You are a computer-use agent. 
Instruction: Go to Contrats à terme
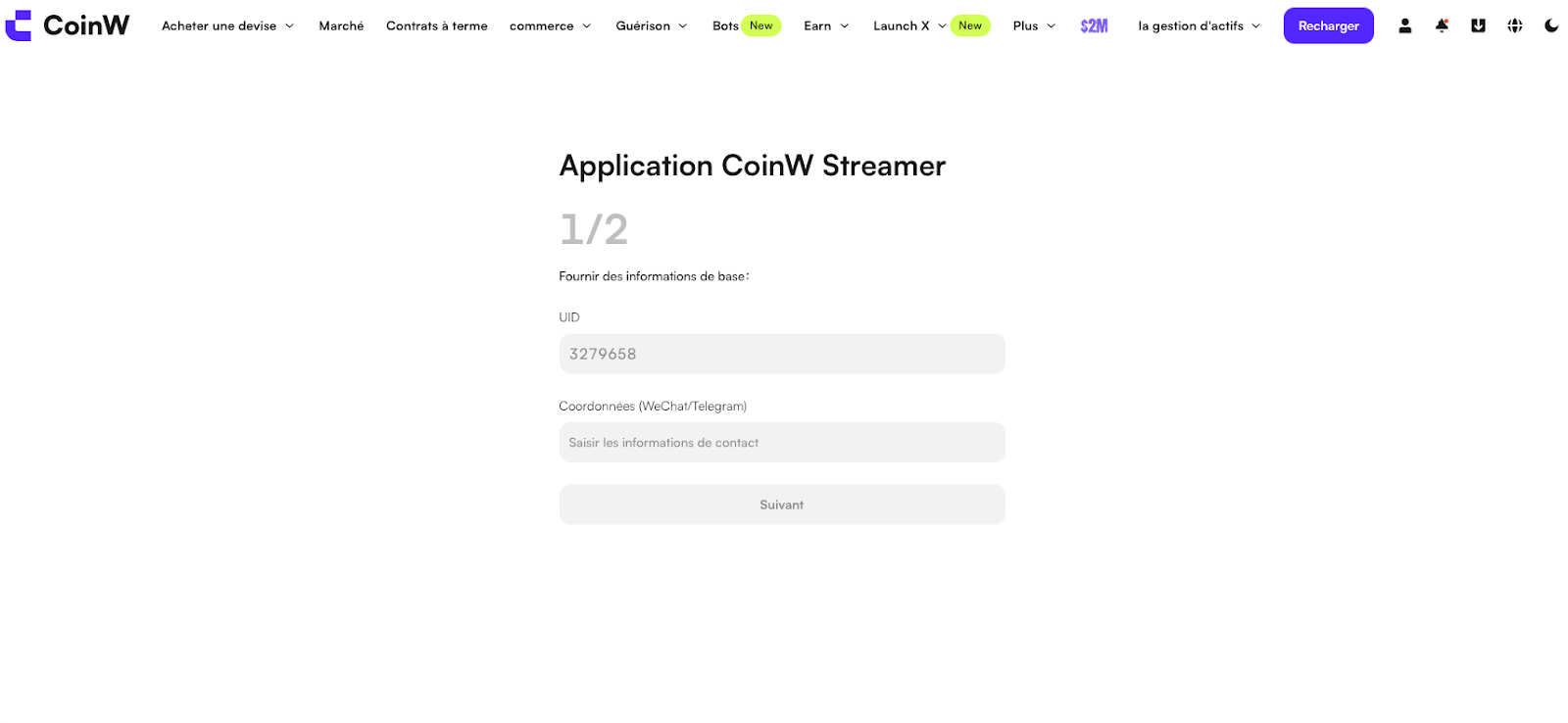[436, 25]
